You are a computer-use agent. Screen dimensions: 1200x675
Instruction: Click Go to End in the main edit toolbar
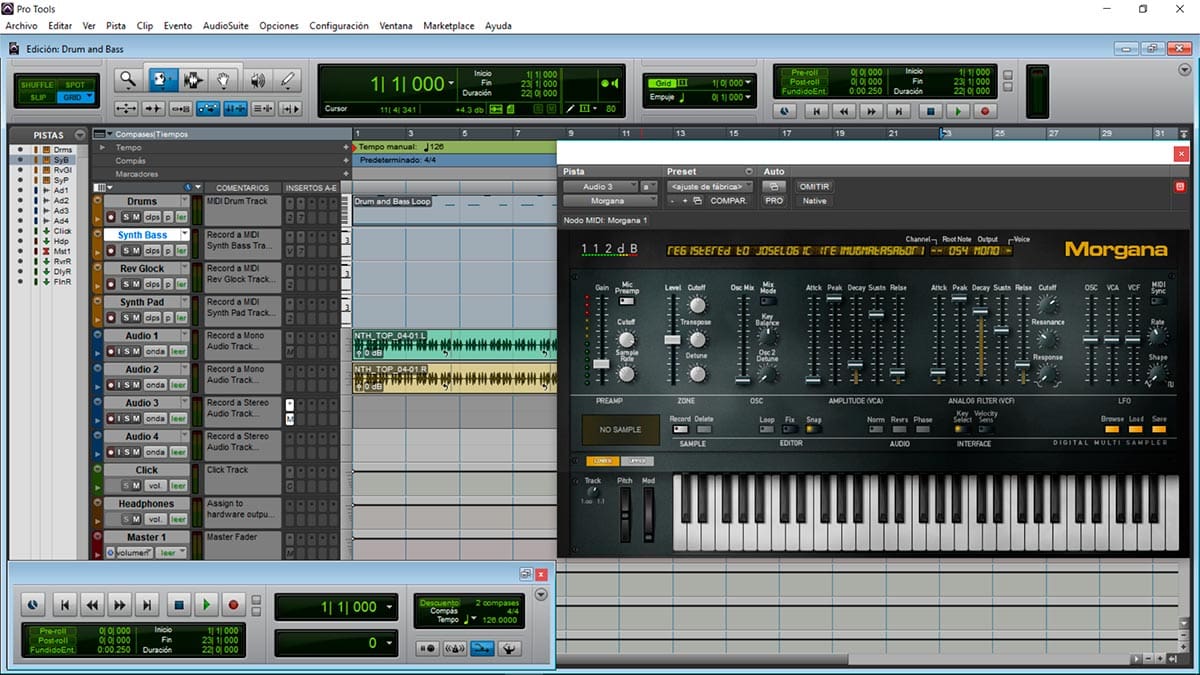coord(899,112)
